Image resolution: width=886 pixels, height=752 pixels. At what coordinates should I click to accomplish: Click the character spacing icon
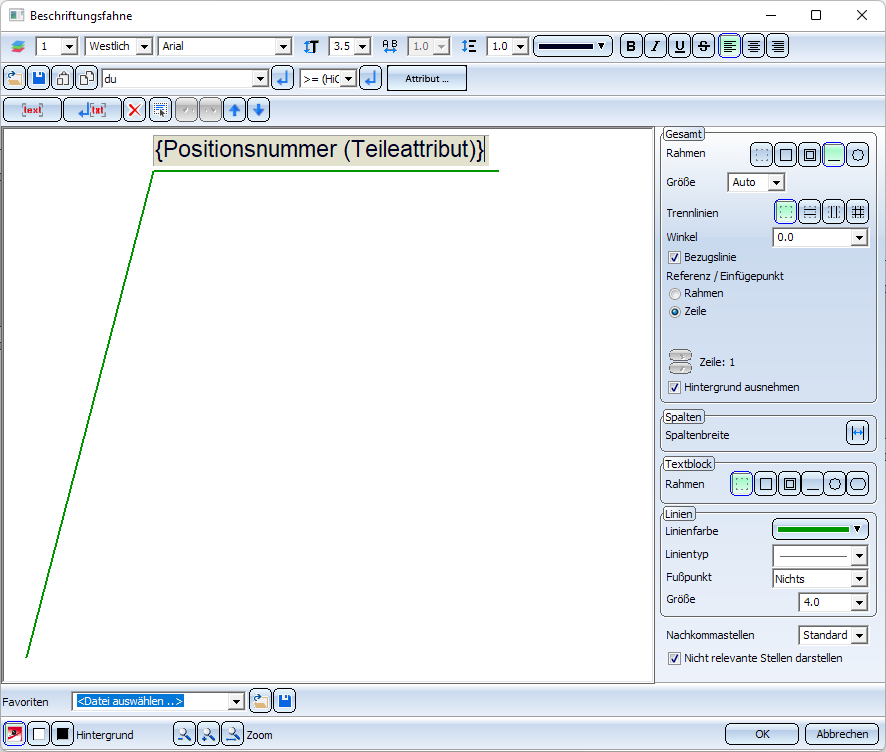(390, 46)
